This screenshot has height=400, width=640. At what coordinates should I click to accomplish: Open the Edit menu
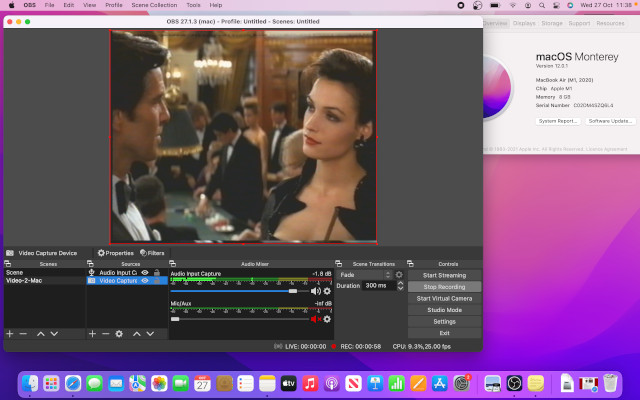click(69, 5)
